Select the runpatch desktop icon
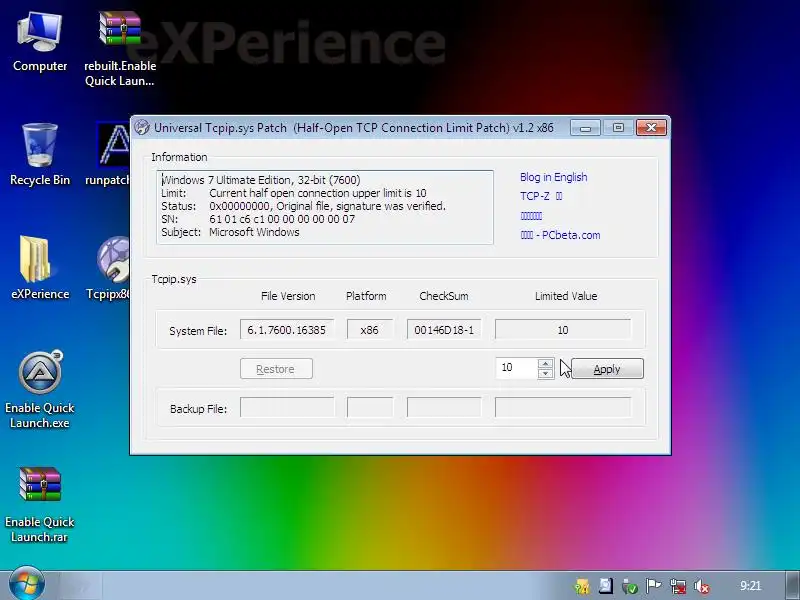The height and width of the screenshot is (600, 800). point(113,155)
